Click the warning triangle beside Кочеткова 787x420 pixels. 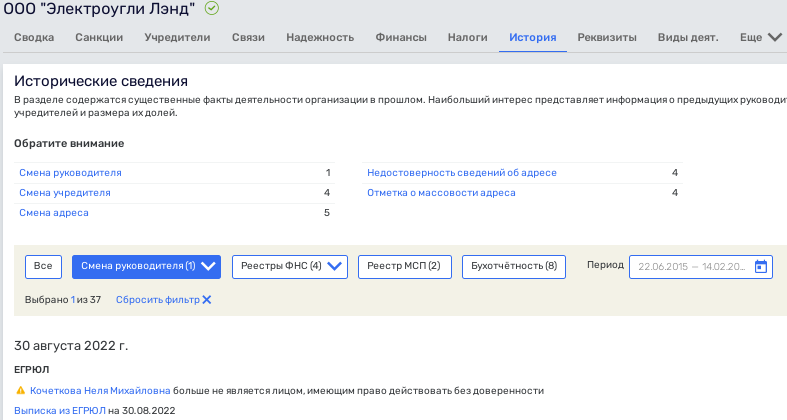tap(21, 390)
